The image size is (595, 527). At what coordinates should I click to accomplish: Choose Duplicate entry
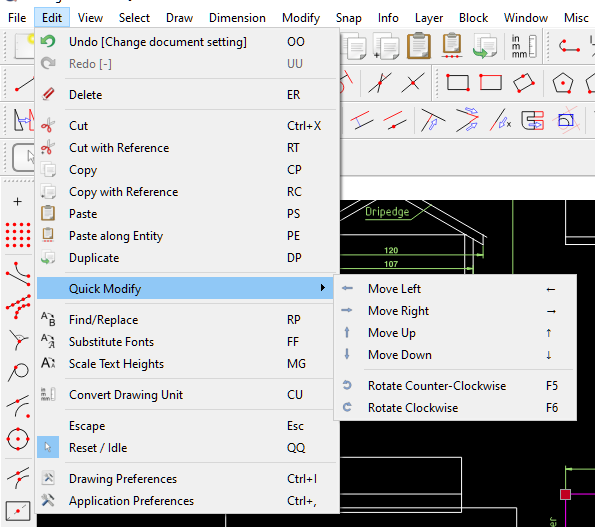tap(187, 258)
